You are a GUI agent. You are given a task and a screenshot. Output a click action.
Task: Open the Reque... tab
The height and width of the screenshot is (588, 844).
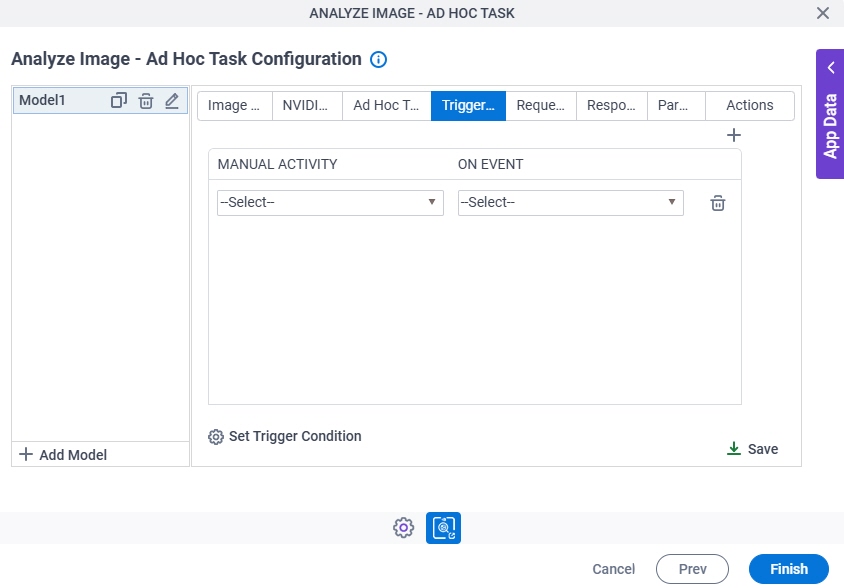pos(541,106)
